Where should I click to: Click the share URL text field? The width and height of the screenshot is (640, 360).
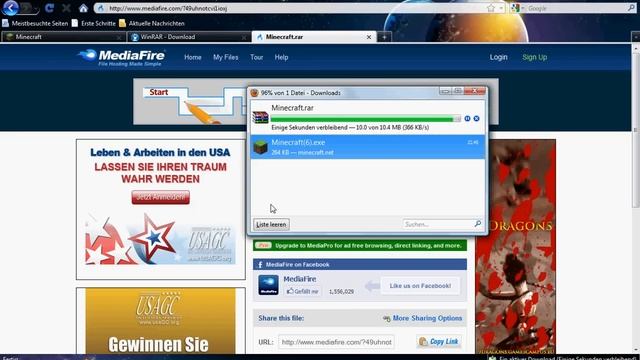pyautogui.click(x=336, y=342)
